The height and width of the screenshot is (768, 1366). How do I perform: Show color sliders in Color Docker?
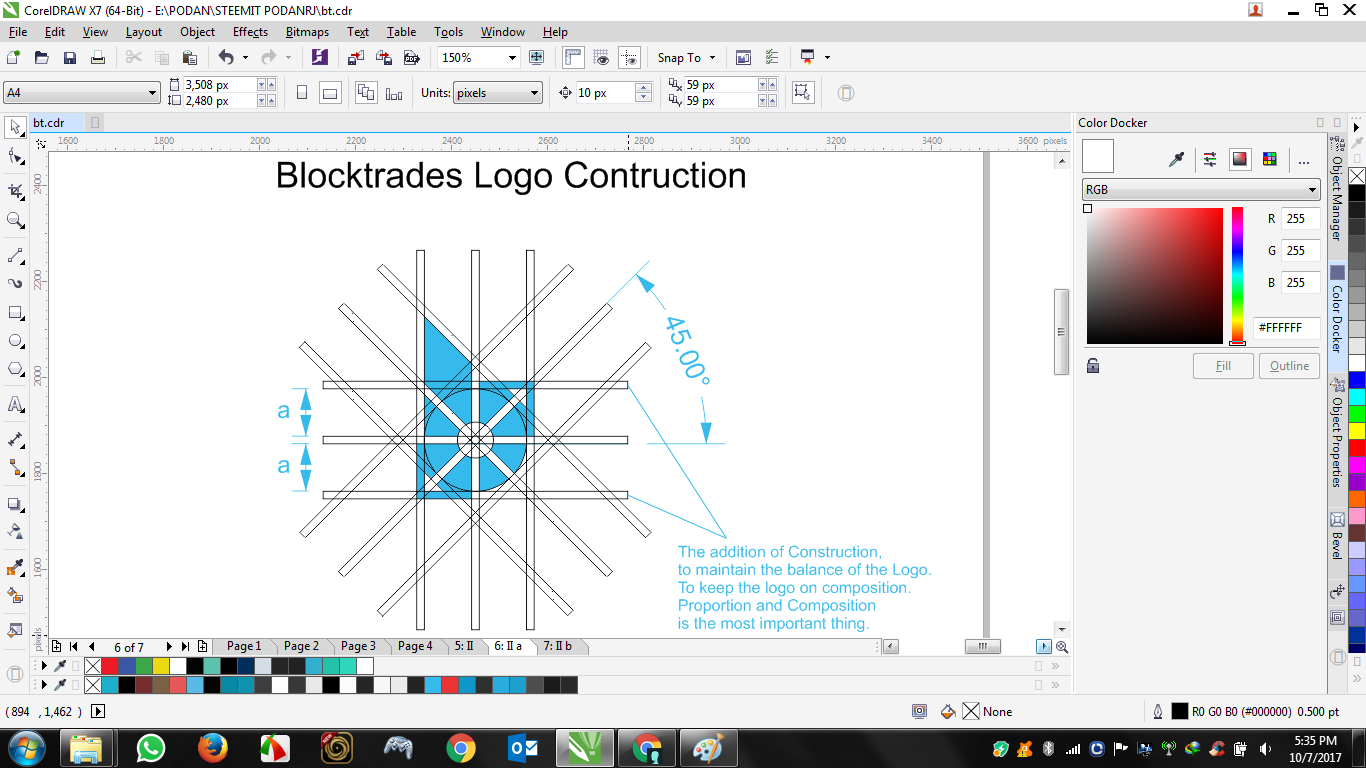[1210, 159]
